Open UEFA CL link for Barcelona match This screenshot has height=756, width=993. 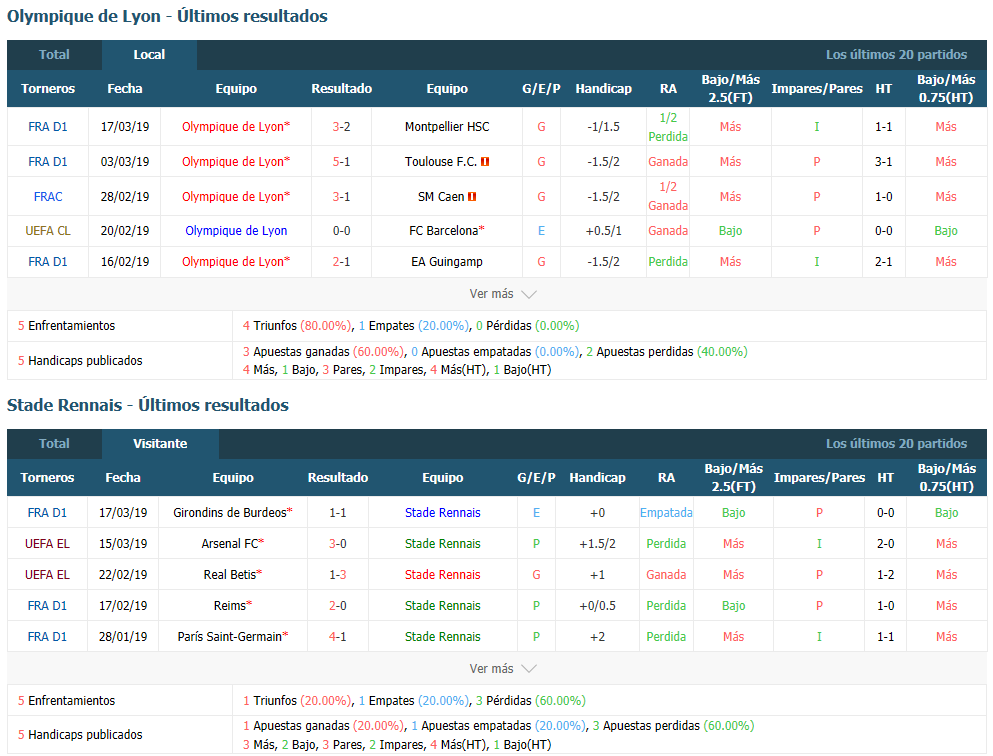click(x=47, y=230)
